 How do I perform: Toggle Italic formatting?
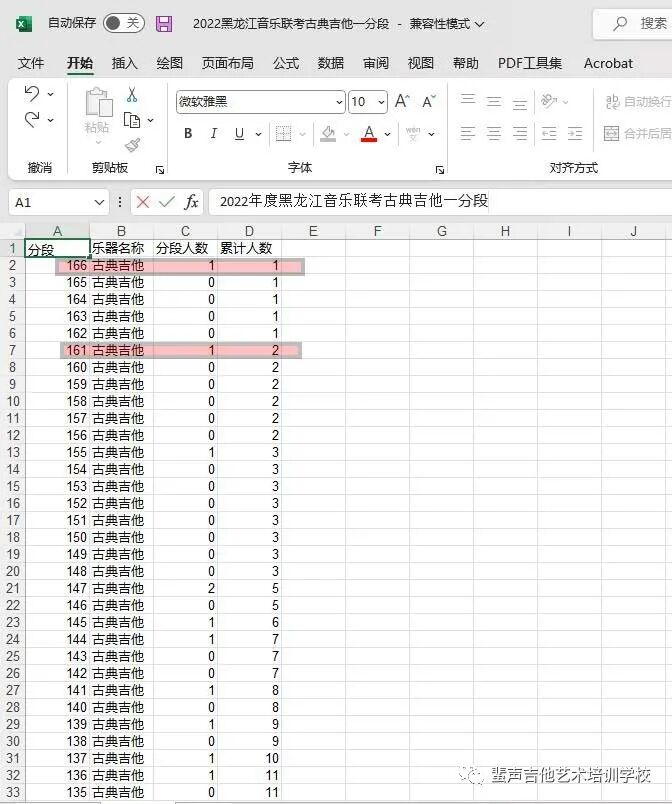click(213, 133)
